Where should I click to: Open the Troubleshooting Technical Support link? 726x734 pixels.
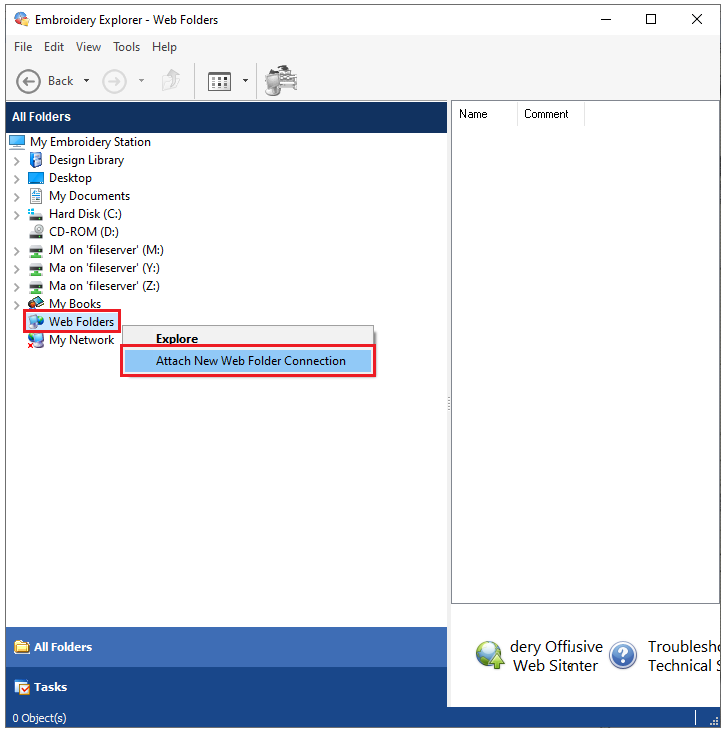[x=684, y=656]
